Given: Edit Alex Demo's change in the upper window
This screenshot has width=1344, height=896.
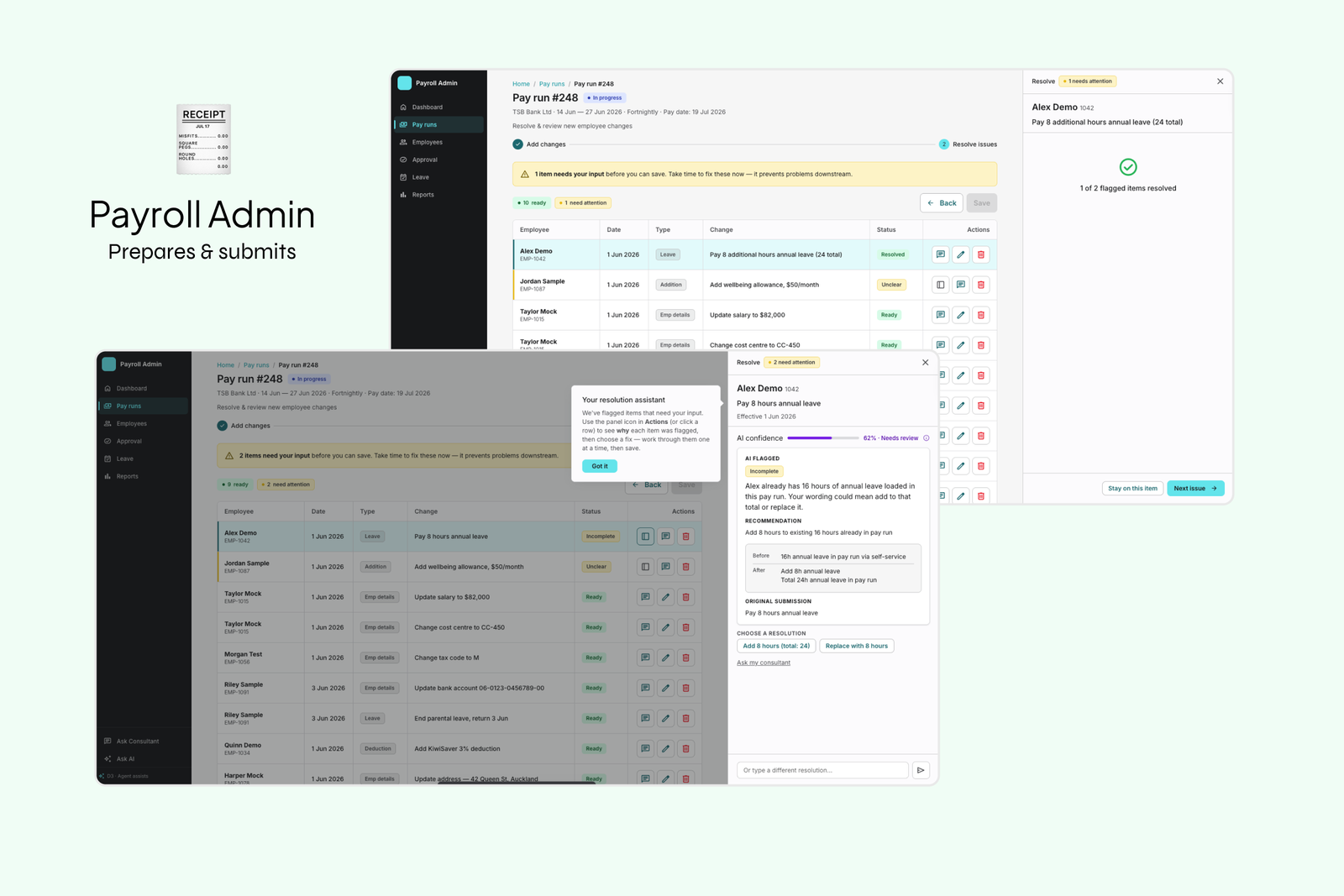Looking at the screenshot, I should pyautogui.click(x=960, y=254).
